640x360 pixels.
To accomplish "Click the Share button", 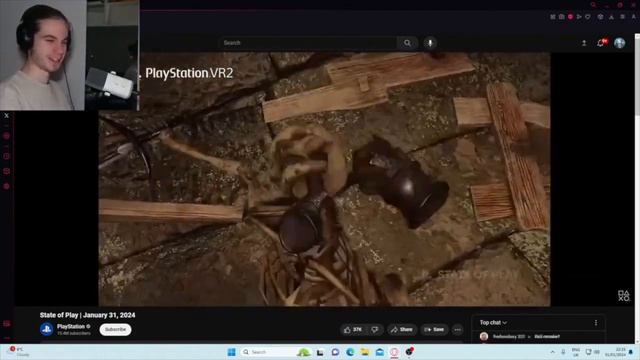I will (x=402, y=329).
